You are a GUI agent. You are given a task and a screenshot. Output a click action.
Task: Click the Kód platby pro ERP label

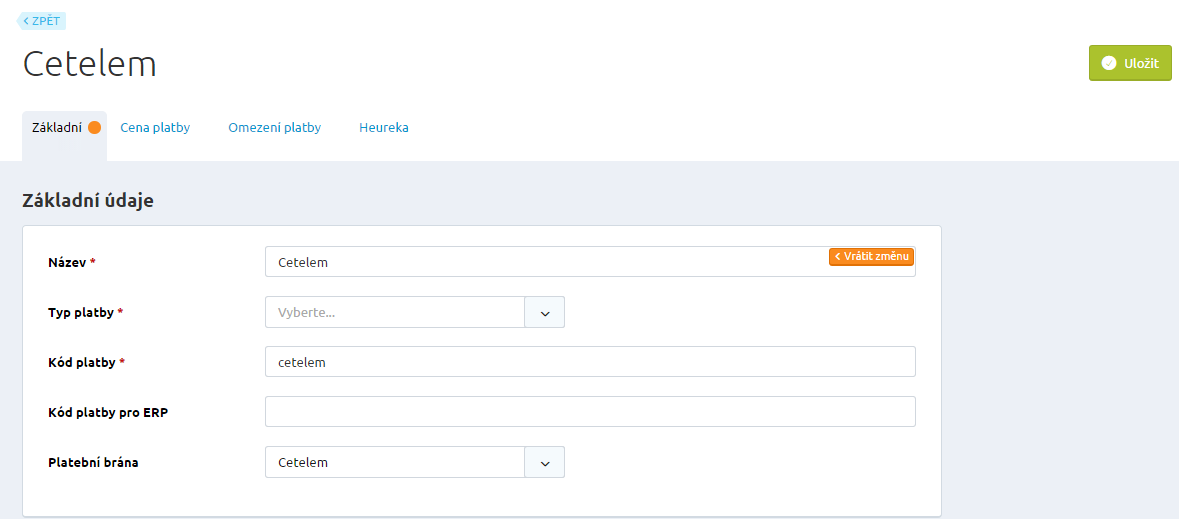coord(108,413)
